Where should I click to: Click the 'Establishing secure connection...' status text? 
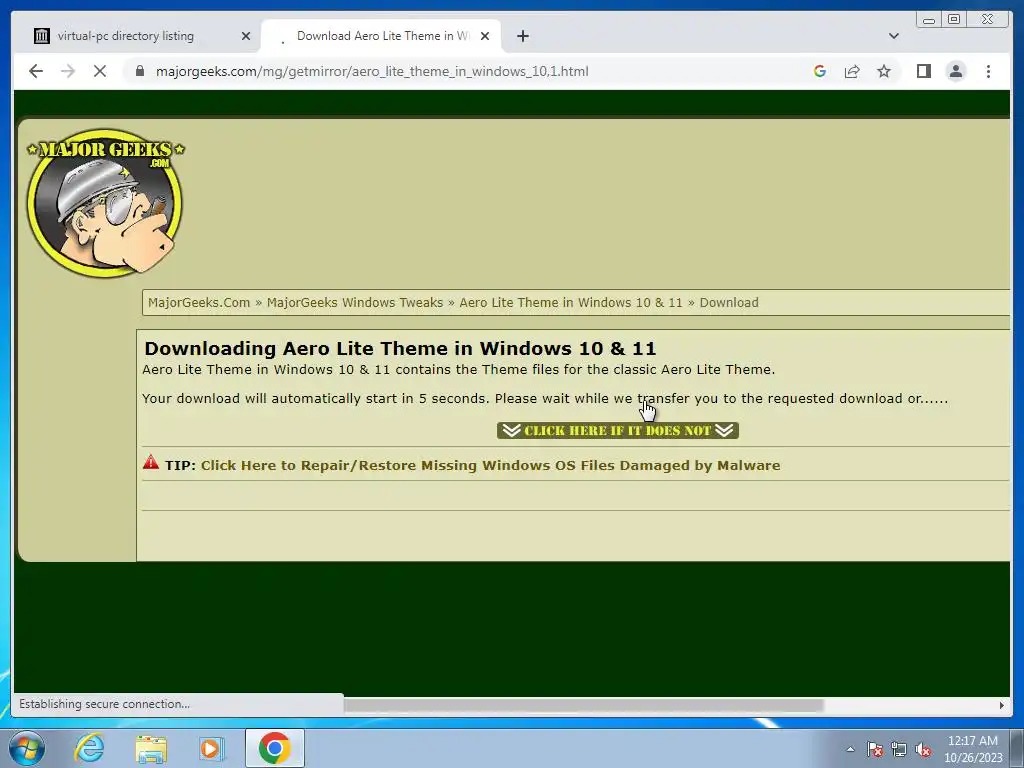tap(104, 704)
